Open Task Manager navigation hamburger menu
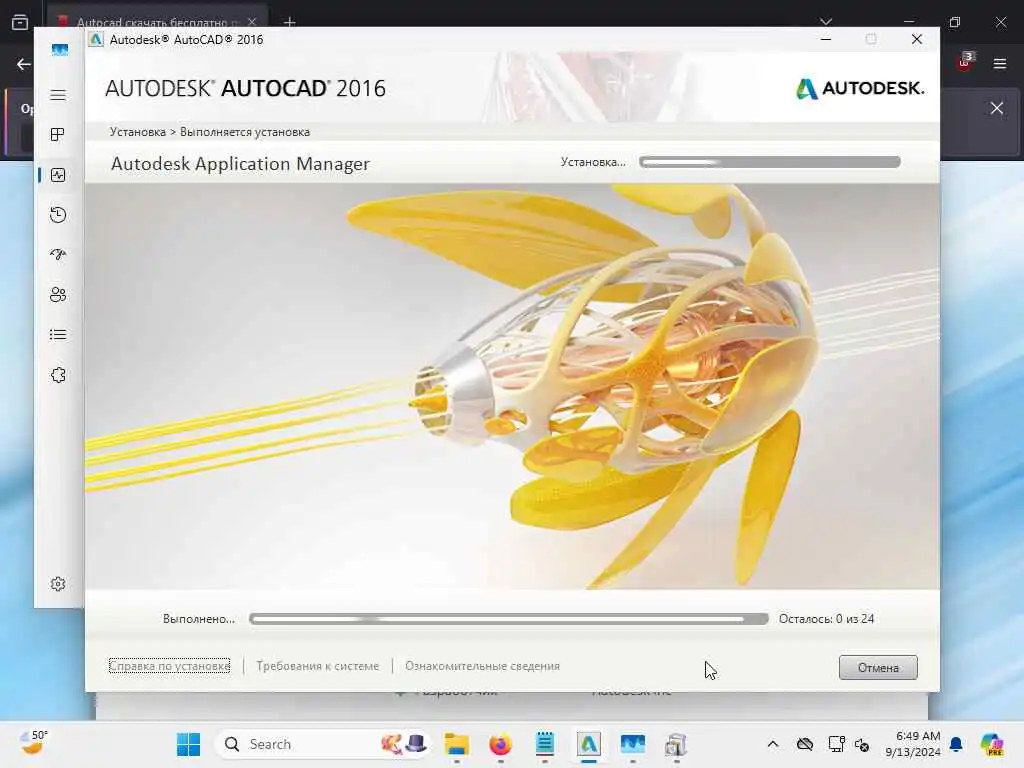Viewport: 1024px width, 768px height. tap(58, 95)
